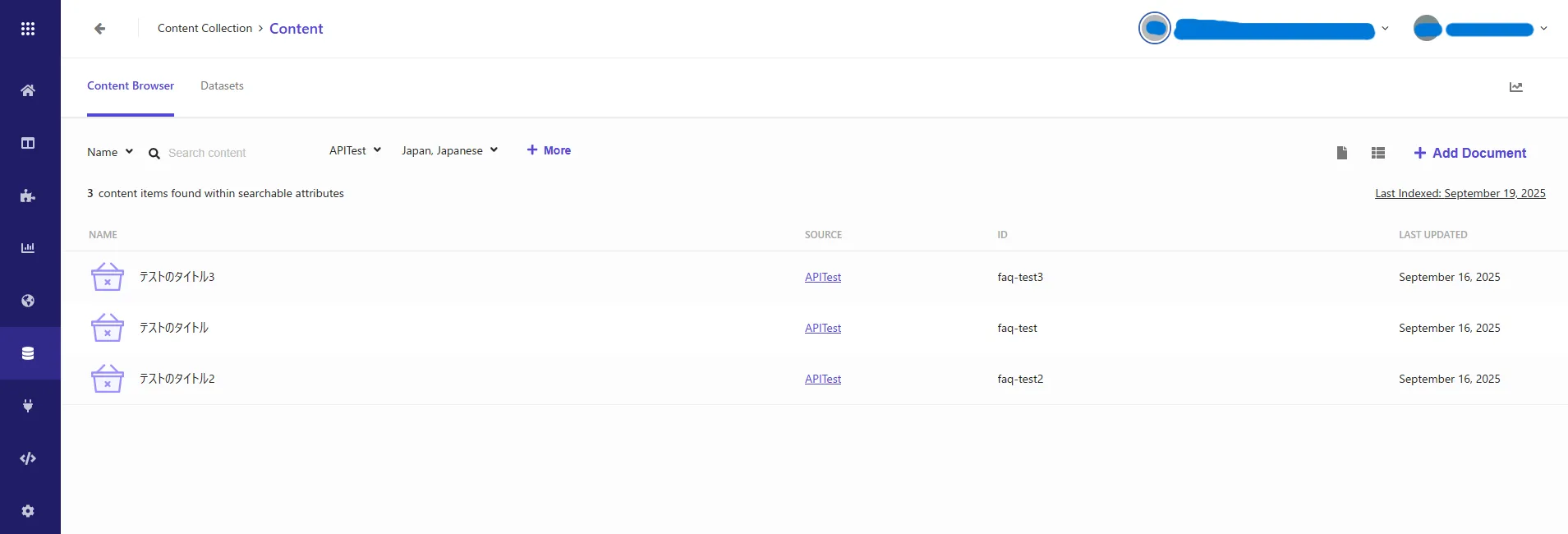Expand the Japan, Japanese locale dropdown

[449, 150]
